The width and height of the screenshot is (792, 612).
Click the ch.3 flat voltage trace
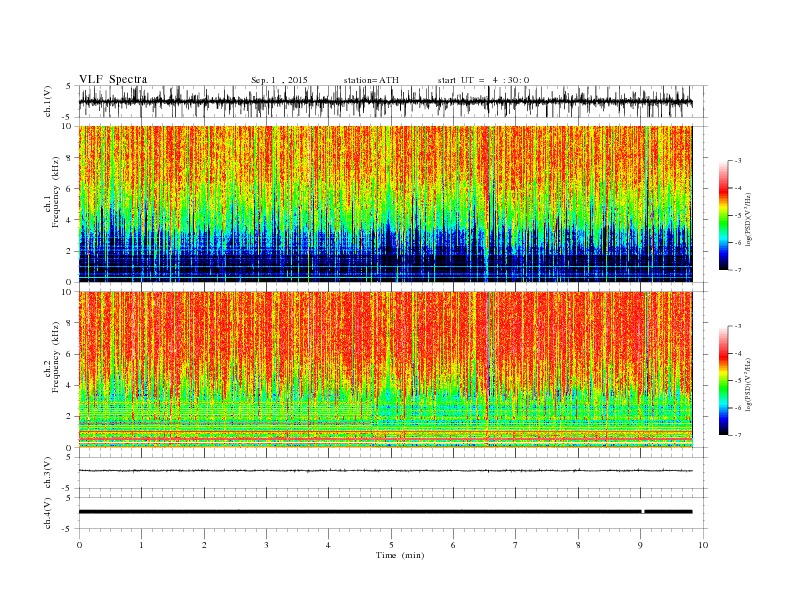tap(385, 471)
